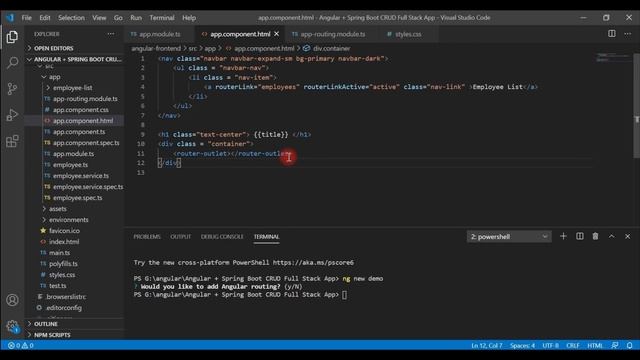Open the Manage gear icon
Image resolution: width=640 pixels, height=360 pixels.
(x=12, y=326)
